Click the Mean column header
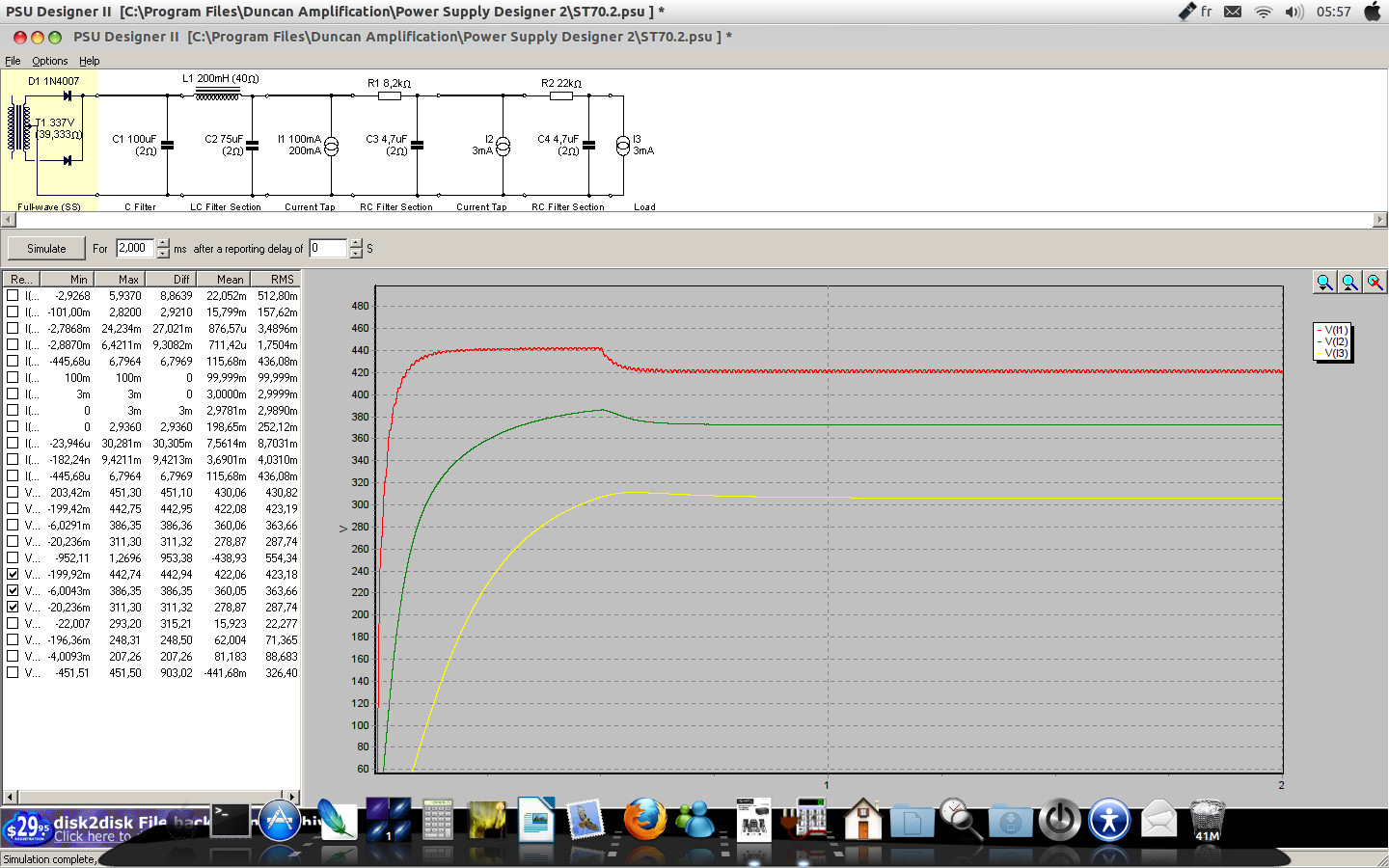 (x=222, y=279)
